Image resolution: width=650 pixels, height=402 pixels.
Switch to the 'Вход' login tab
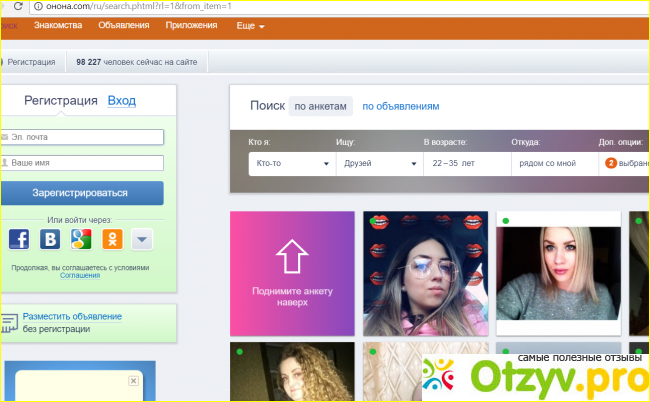click(x=121, y=101)
